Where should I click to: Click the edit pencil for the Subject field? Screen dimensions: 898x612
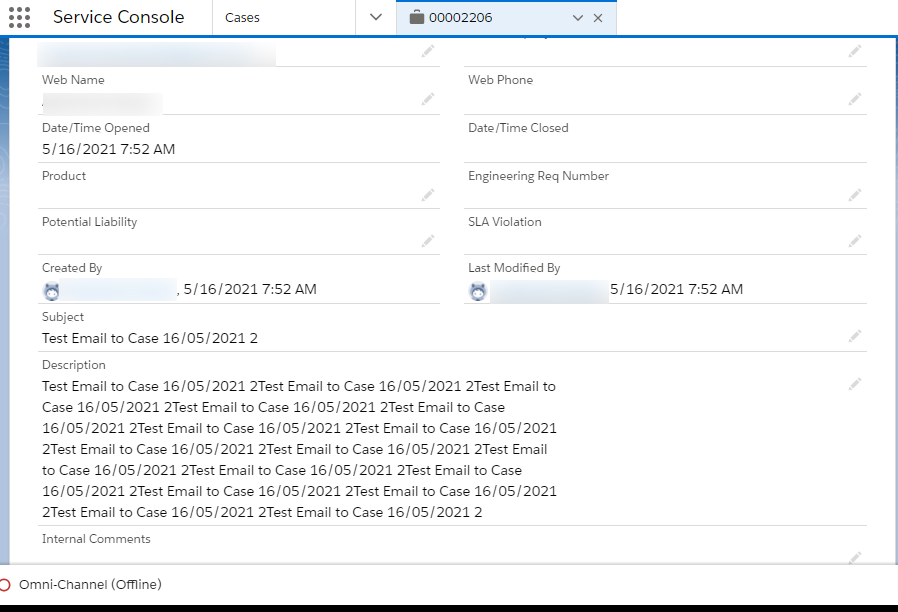pyautogui.click(x=855, y=337)
